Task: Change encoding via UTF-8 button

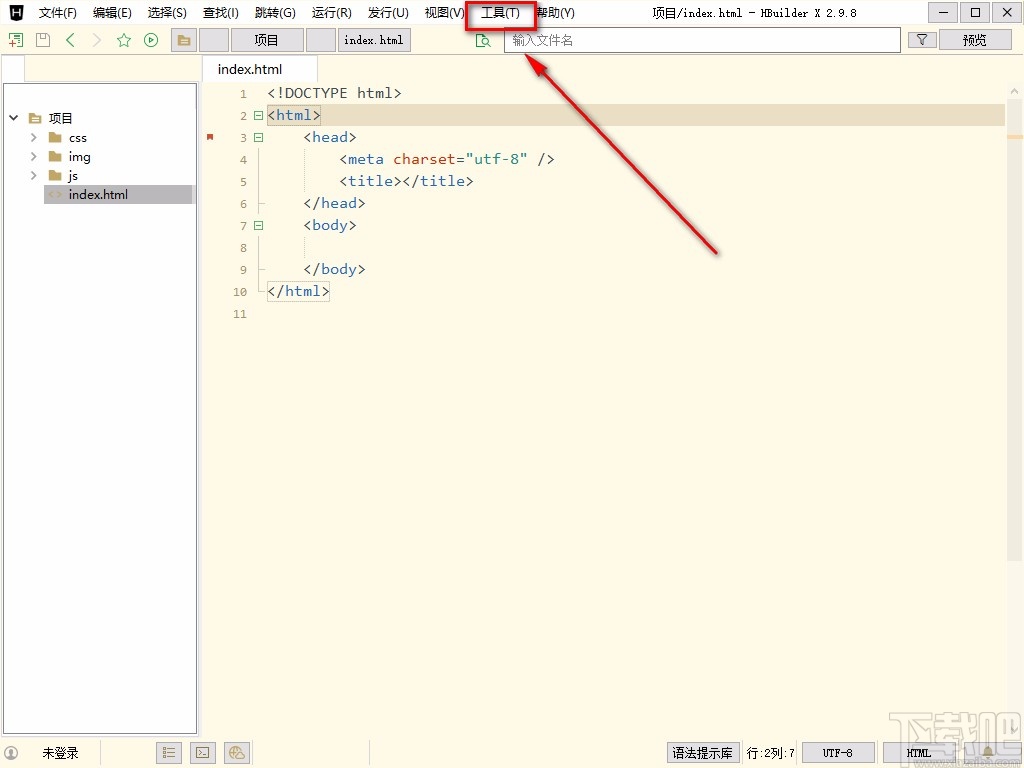Action: pos(838,753)
